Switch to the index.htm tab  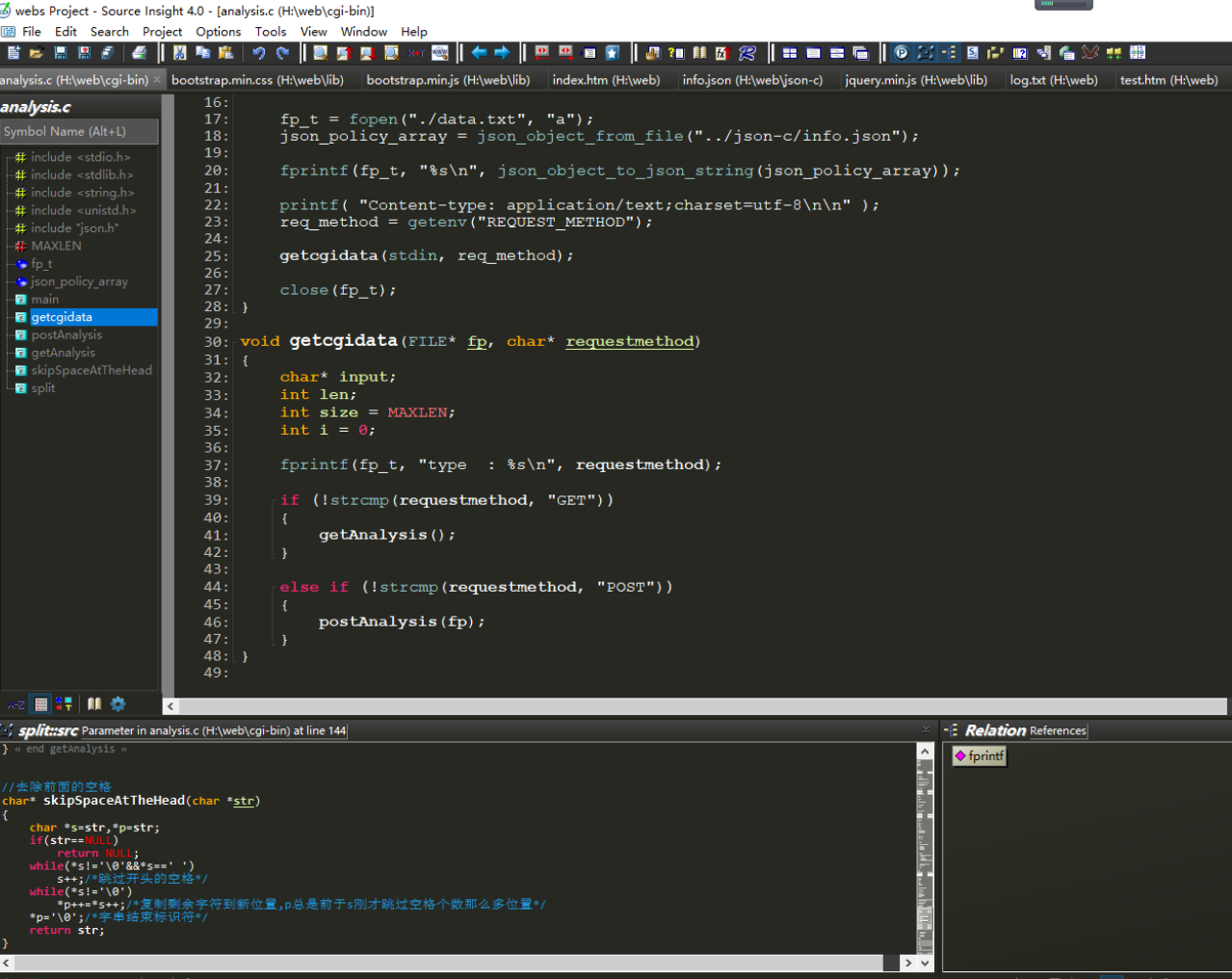(x=606, y=80)
